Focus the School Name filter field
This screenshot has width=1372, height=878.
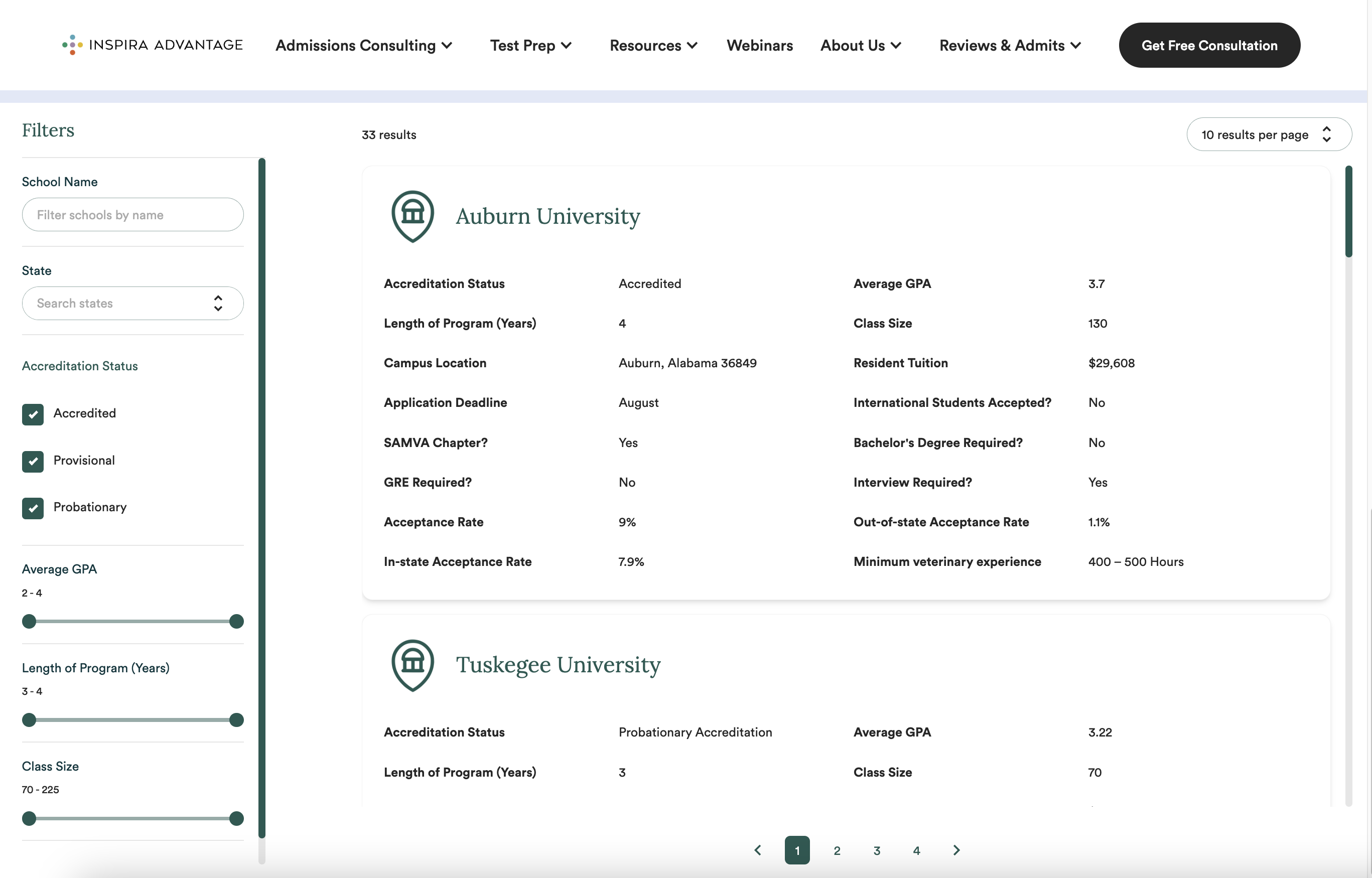(x=132, y=215)
